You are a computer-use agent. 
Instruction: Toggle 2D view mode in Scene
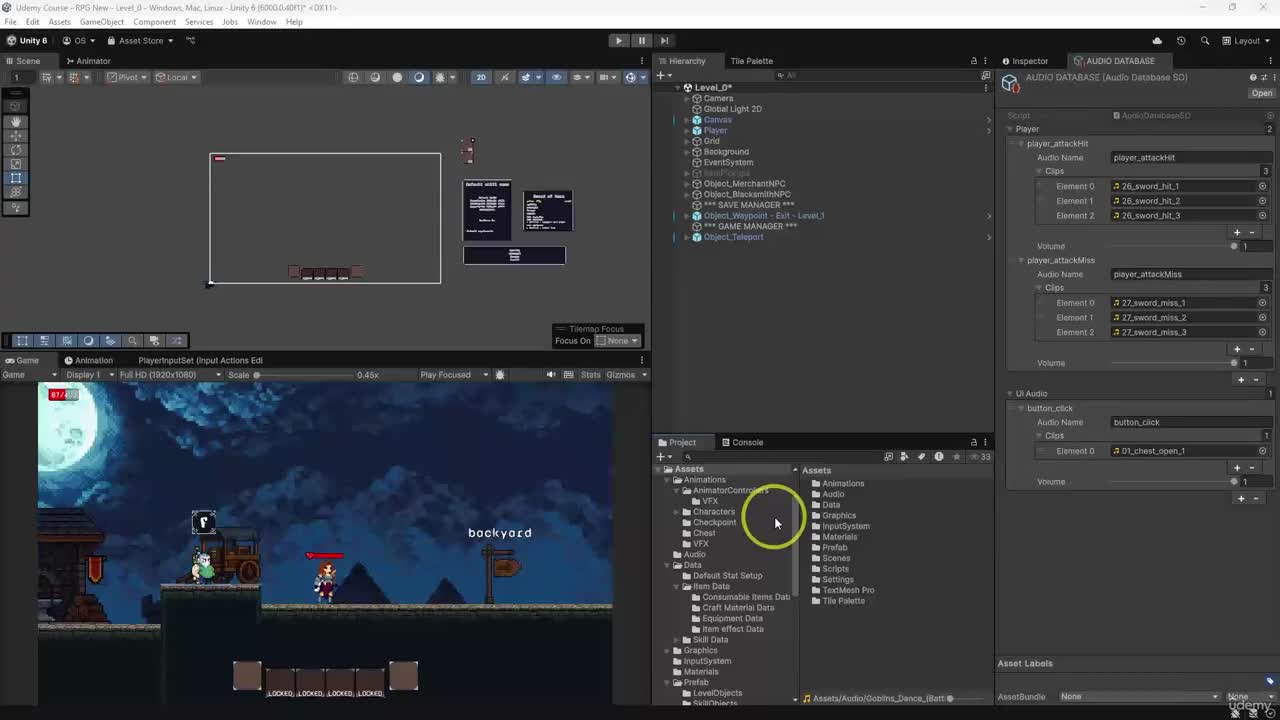pos(480,77)
